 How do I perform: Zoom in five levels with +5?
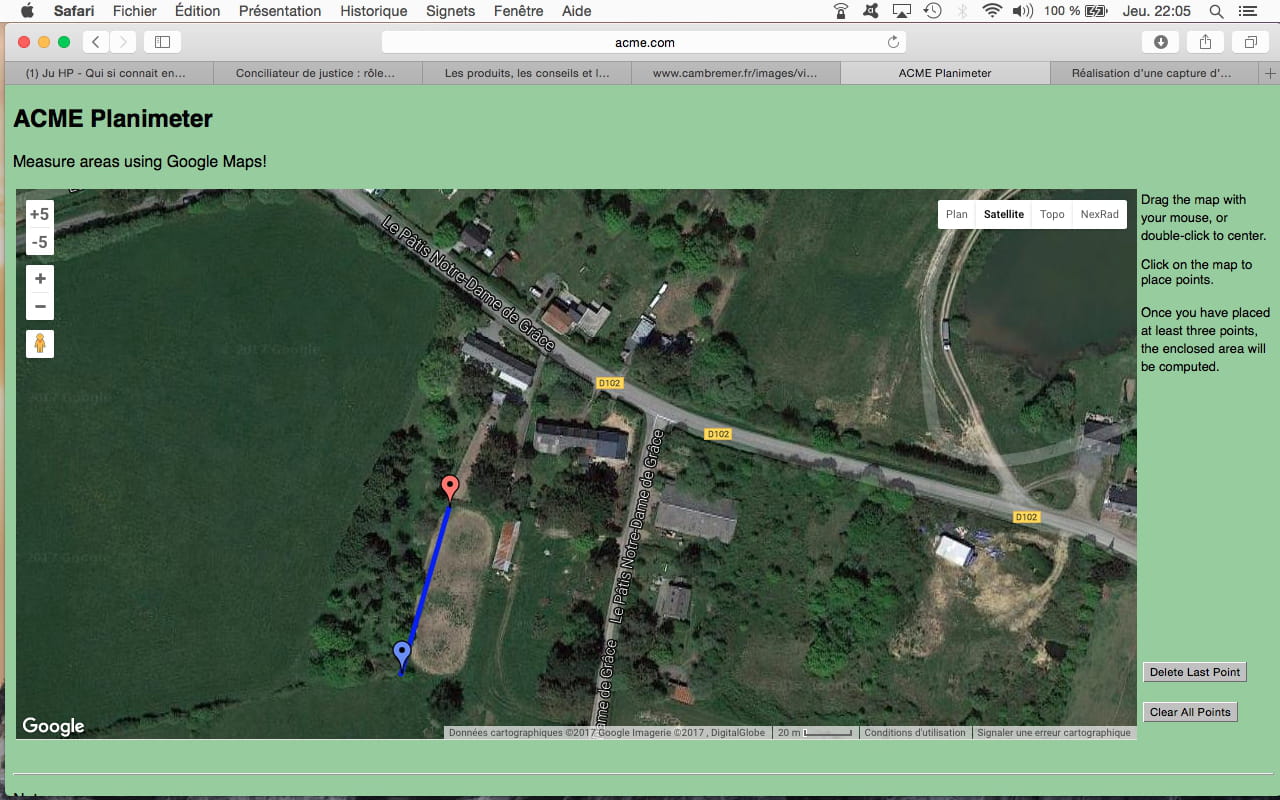(40, 214)
